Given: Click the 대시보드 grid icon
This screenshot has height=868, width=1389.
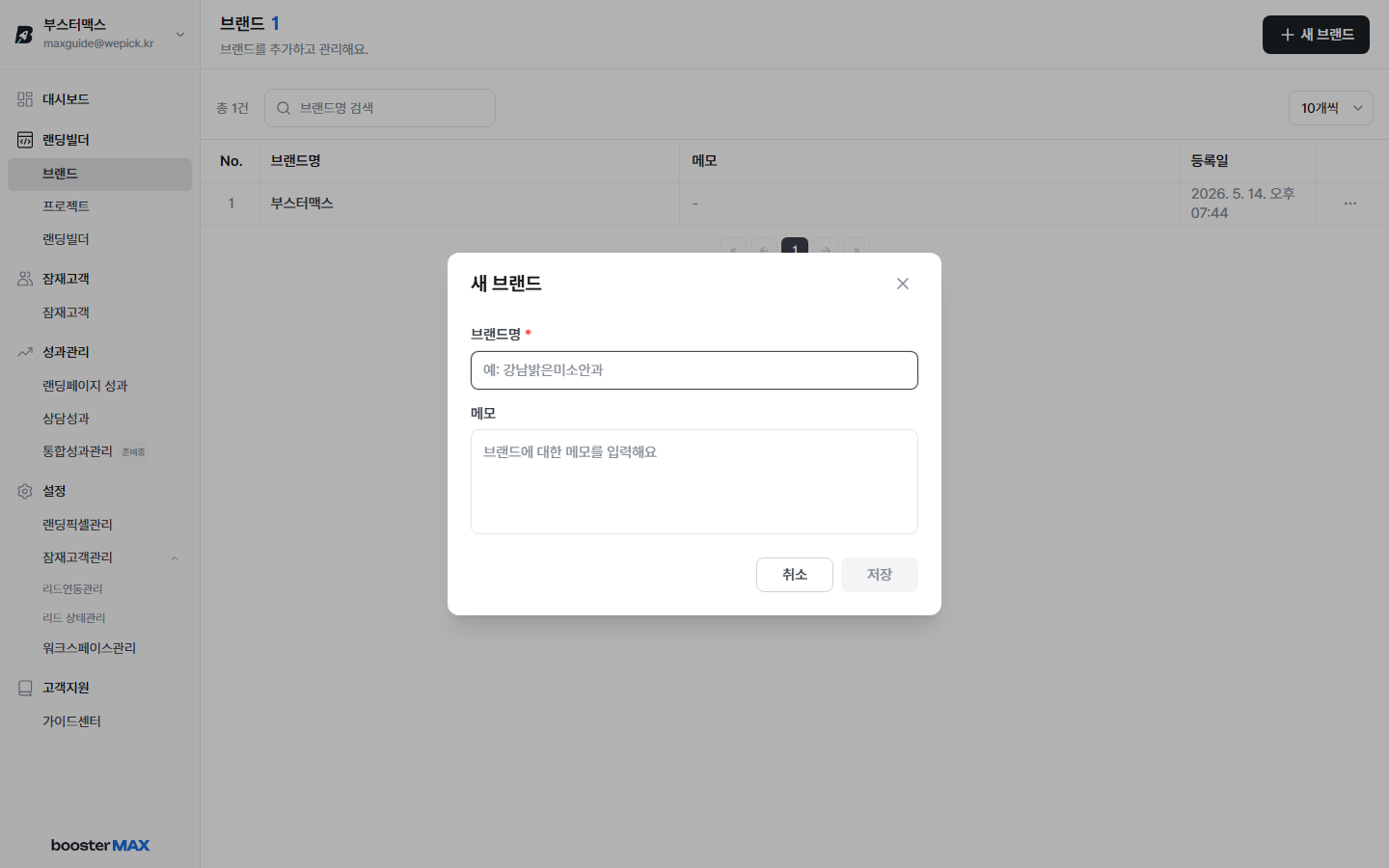Looking at the screenshot, I should tap(25, 99).
